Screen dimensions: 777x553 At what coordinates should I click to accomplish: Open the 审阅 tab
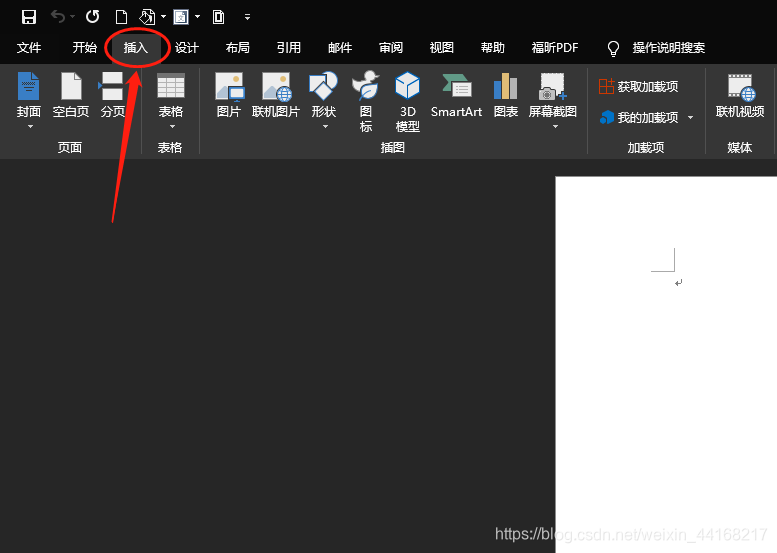point(391,48)
